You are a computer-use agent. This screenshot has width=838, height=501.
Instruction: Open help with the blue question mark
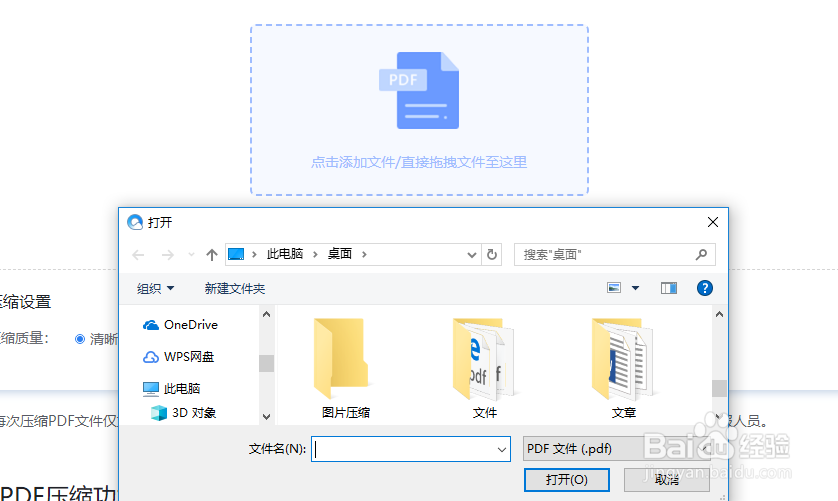click(704, 288)
